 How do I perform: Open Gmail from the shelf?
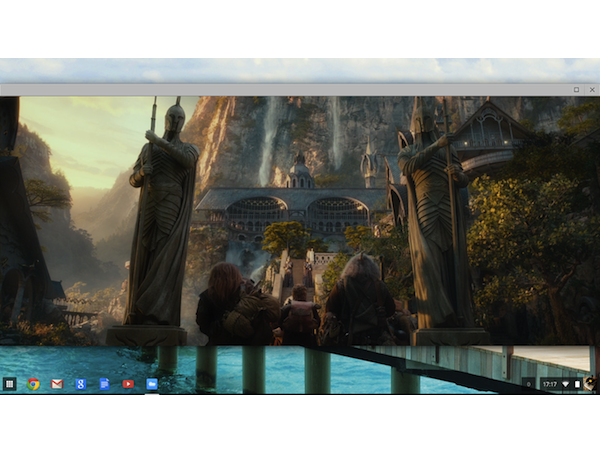(x=57, y=384)
